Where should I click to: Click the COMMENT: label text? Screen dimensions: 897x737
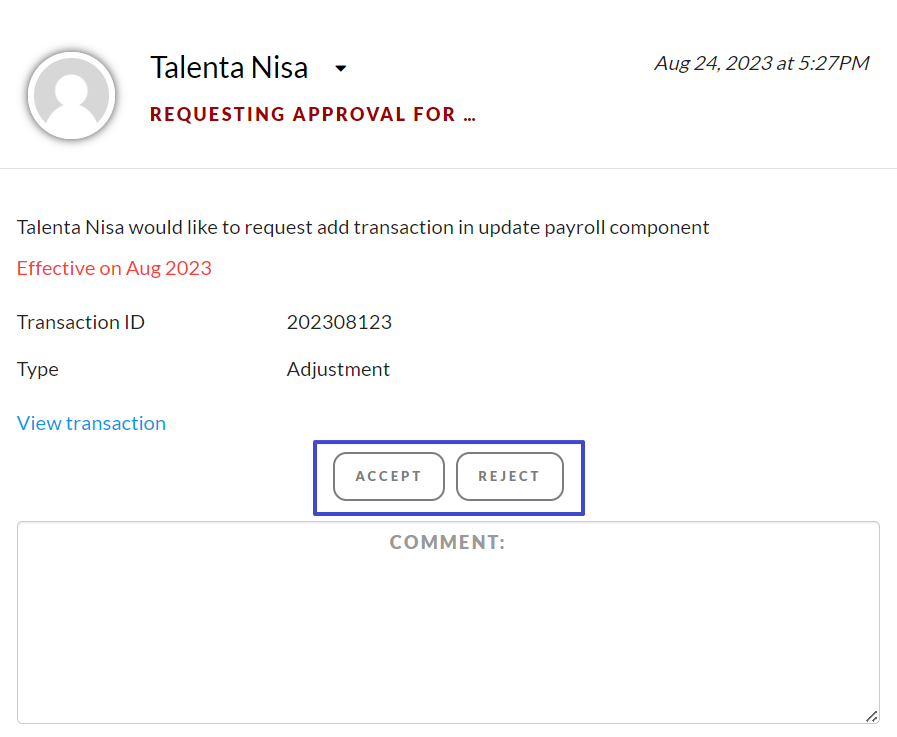[x=447, y=542]
